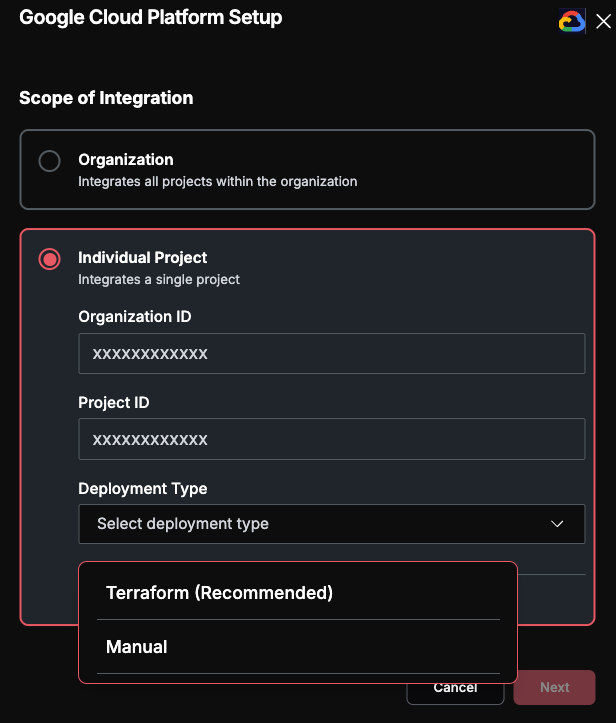Click the Google Cloud Platform Setup title
Viewport: 616px width, 723px height.
tap(151, 18)
